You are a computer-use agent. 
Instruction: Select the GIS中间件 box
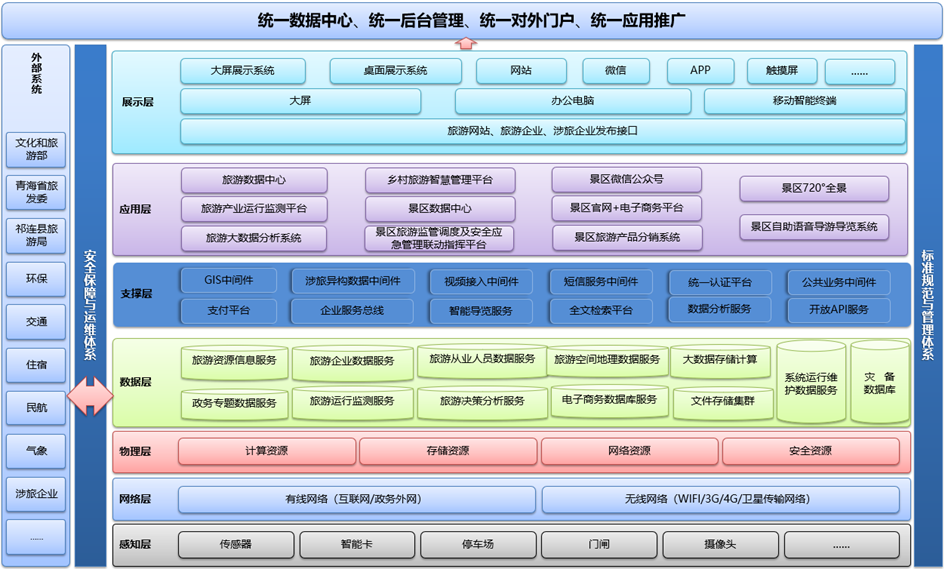point(228,280)
